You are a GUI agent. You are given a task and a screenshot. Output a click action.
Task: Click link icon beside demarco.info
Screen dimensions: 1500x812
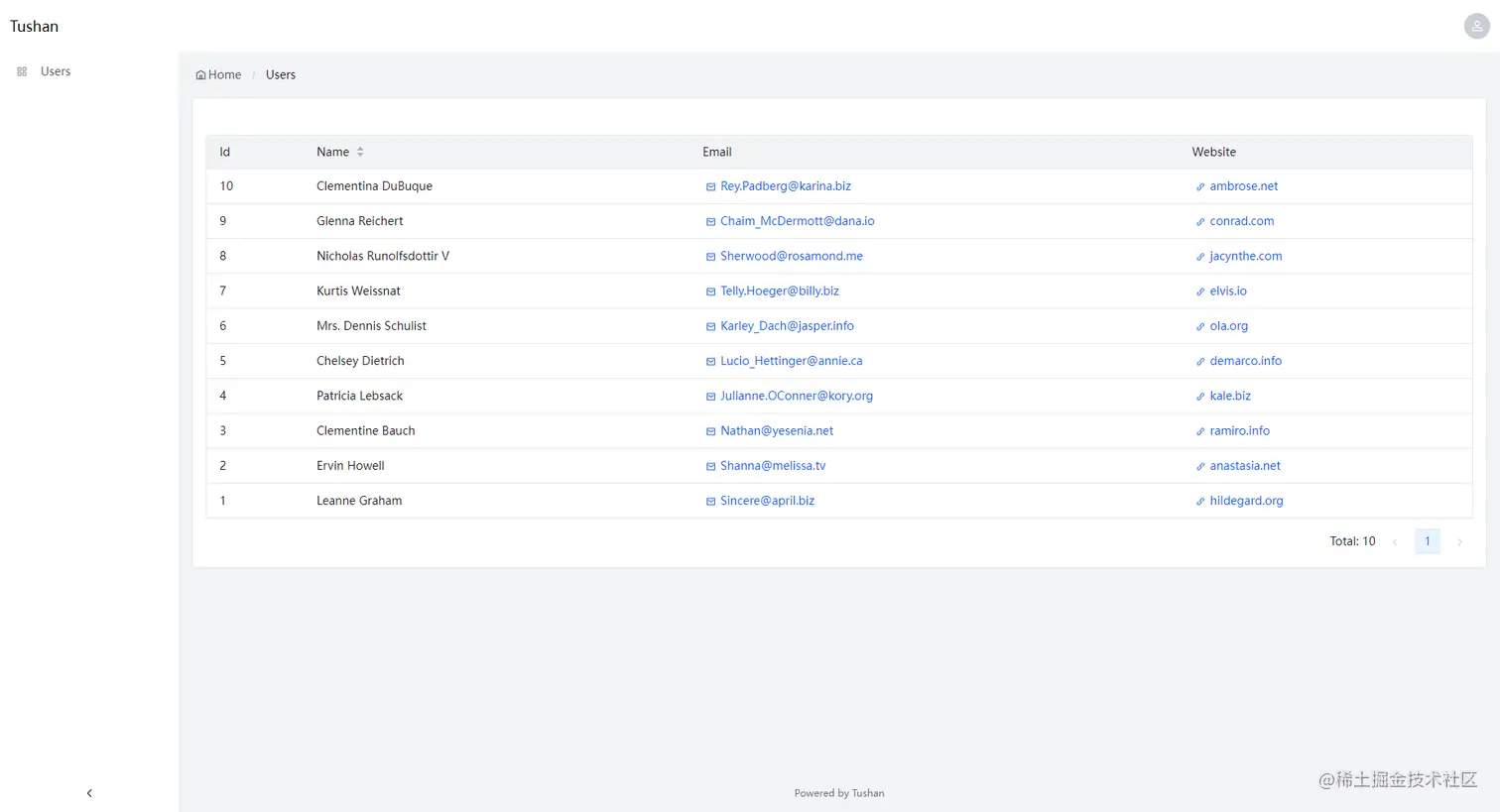click(1200, 361)
